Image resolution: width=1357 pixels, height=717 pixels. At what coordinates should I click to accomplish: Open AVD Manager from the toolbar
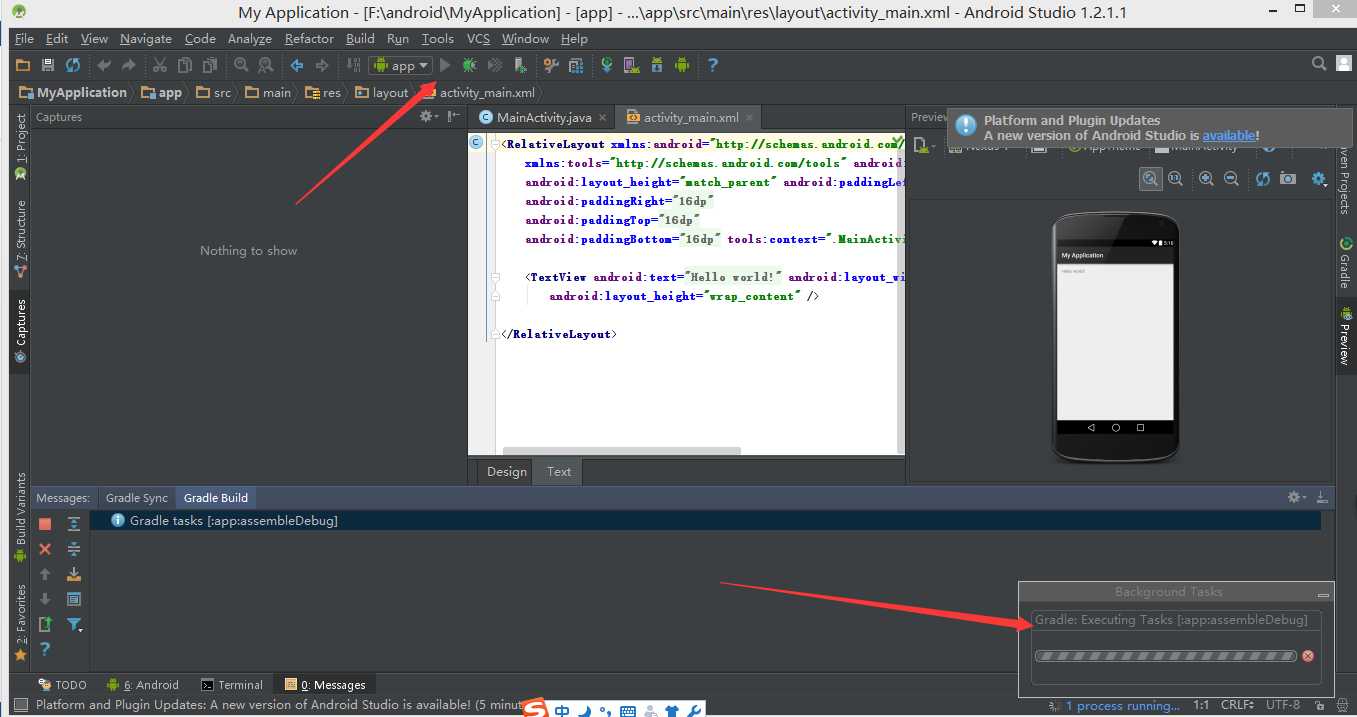pos(631,65)
